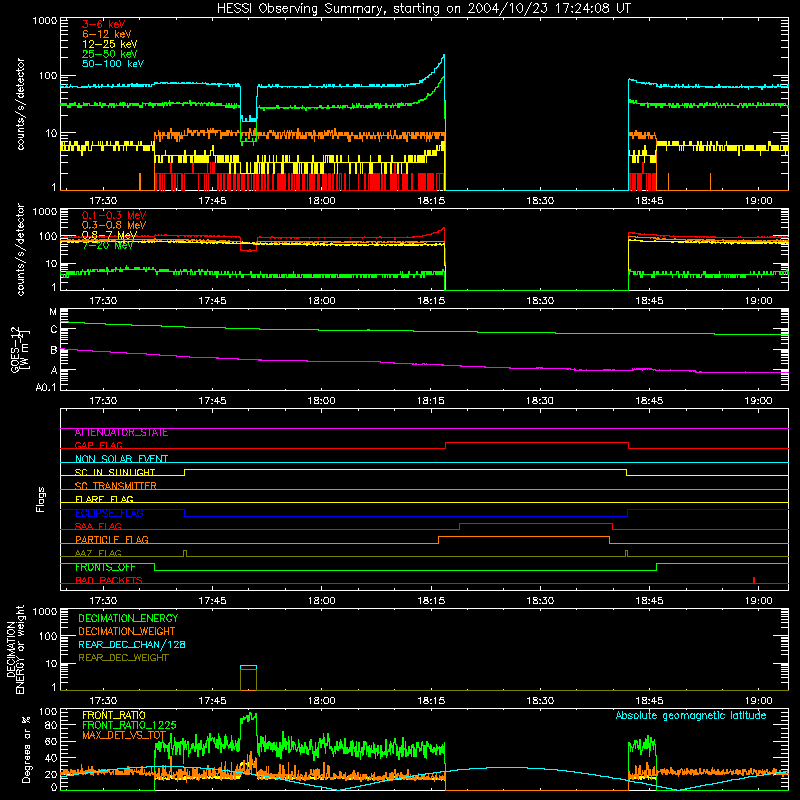Click 18:30 tick under the GOES panel
This screenshot has height=800, width=800.
pyautogui.click(x=540, y=401)
